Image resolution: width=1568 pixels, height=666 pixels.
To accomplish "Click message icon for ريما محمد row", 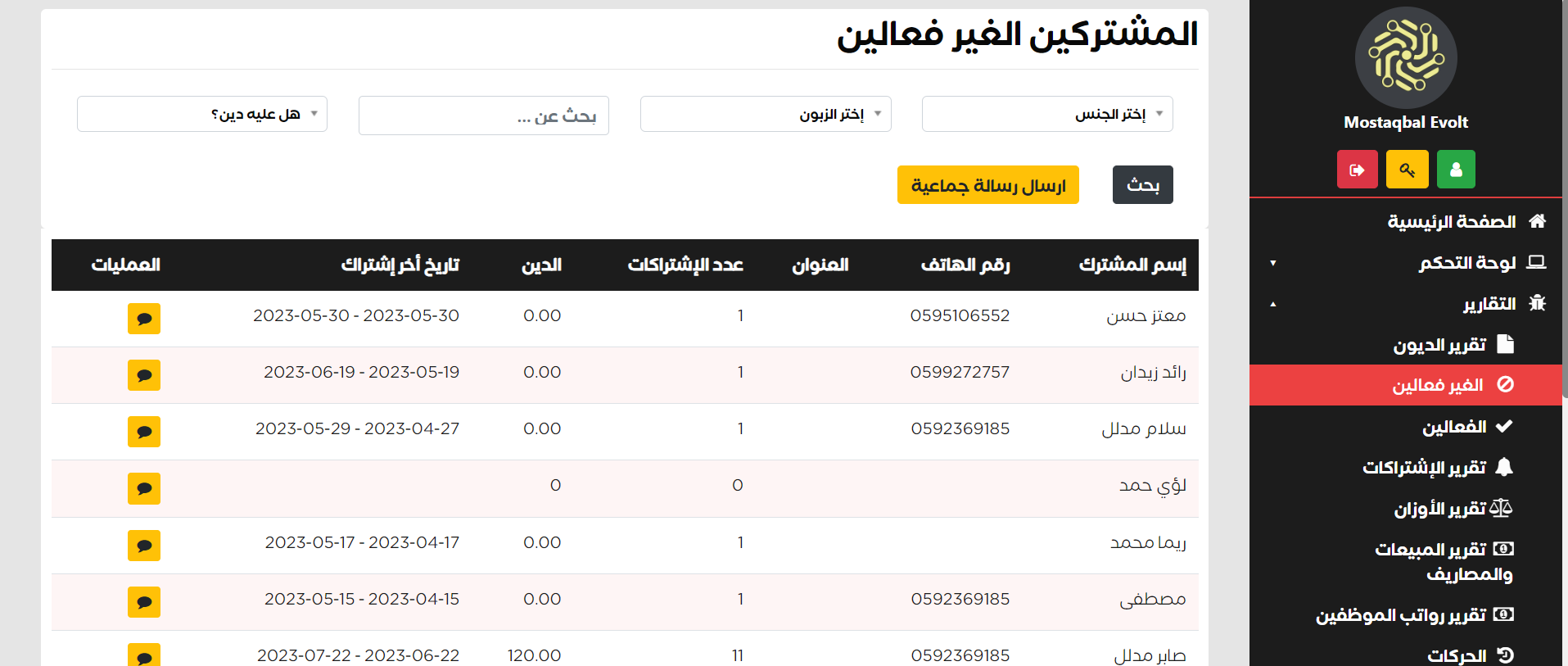I will (144, 546).
